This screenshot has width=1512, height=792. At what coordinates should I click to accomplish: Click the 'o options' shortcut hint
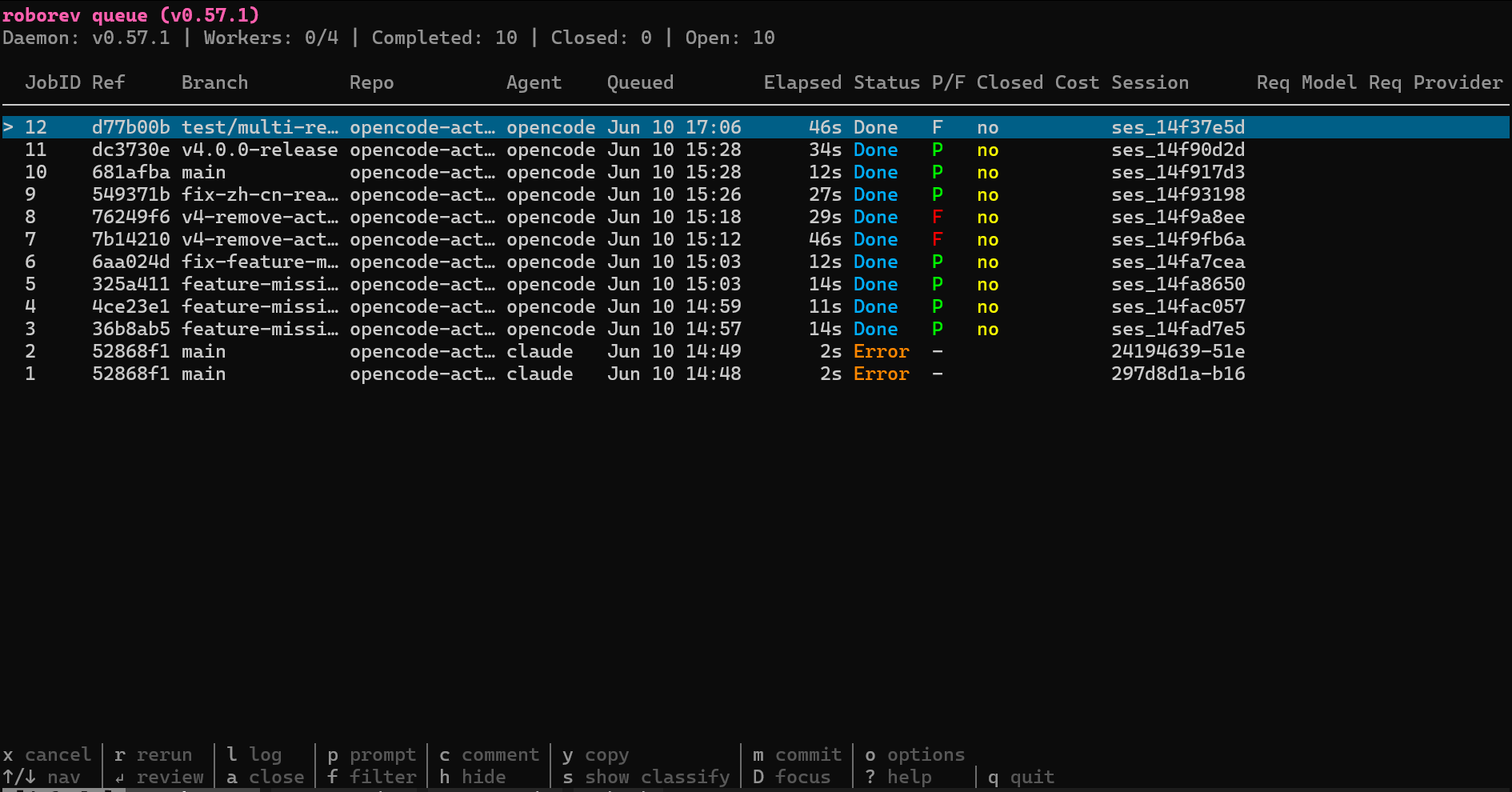click(915, 754)
